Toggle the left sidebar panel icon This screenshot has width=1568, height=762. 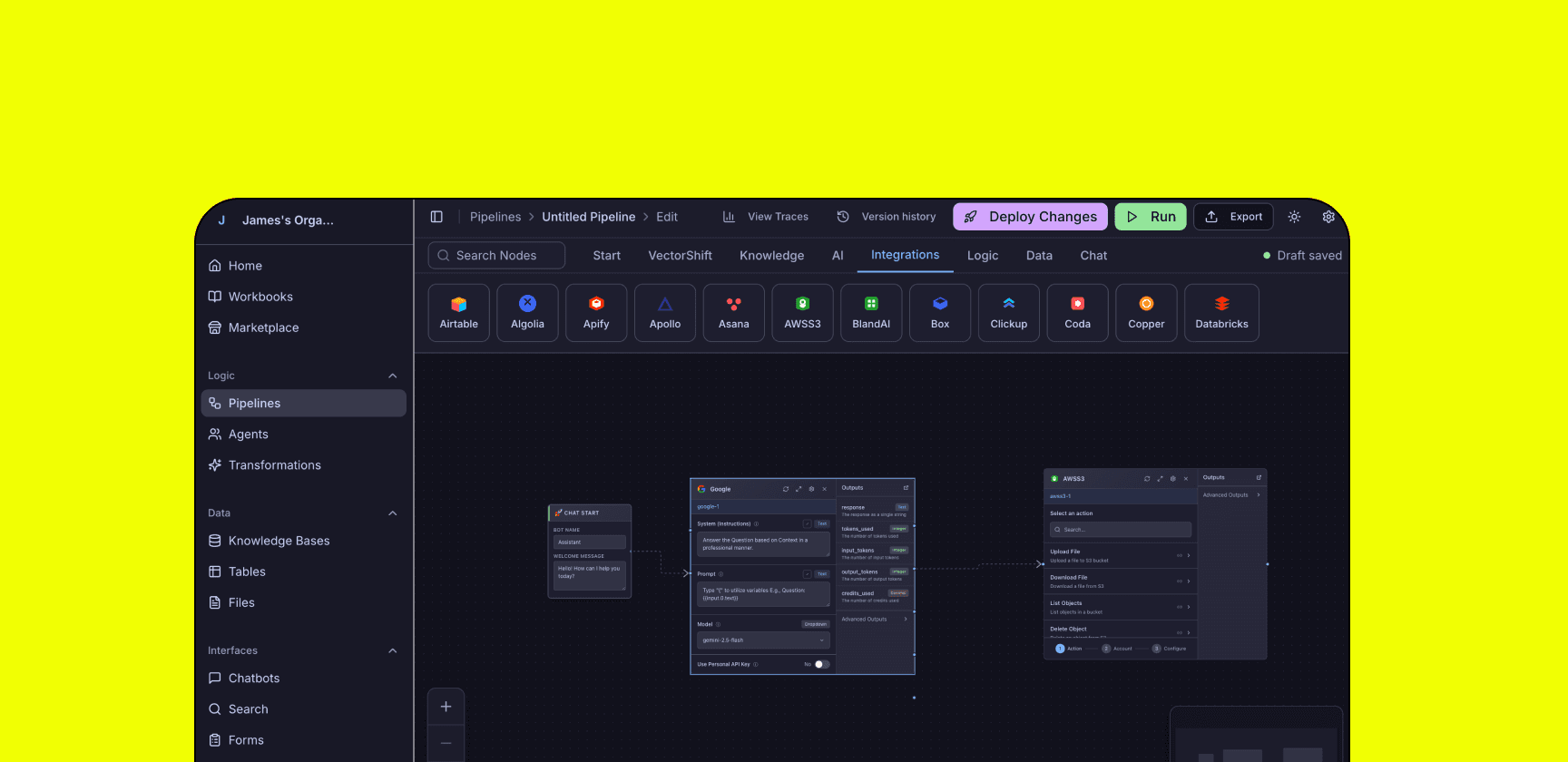(x=436, y=217)
